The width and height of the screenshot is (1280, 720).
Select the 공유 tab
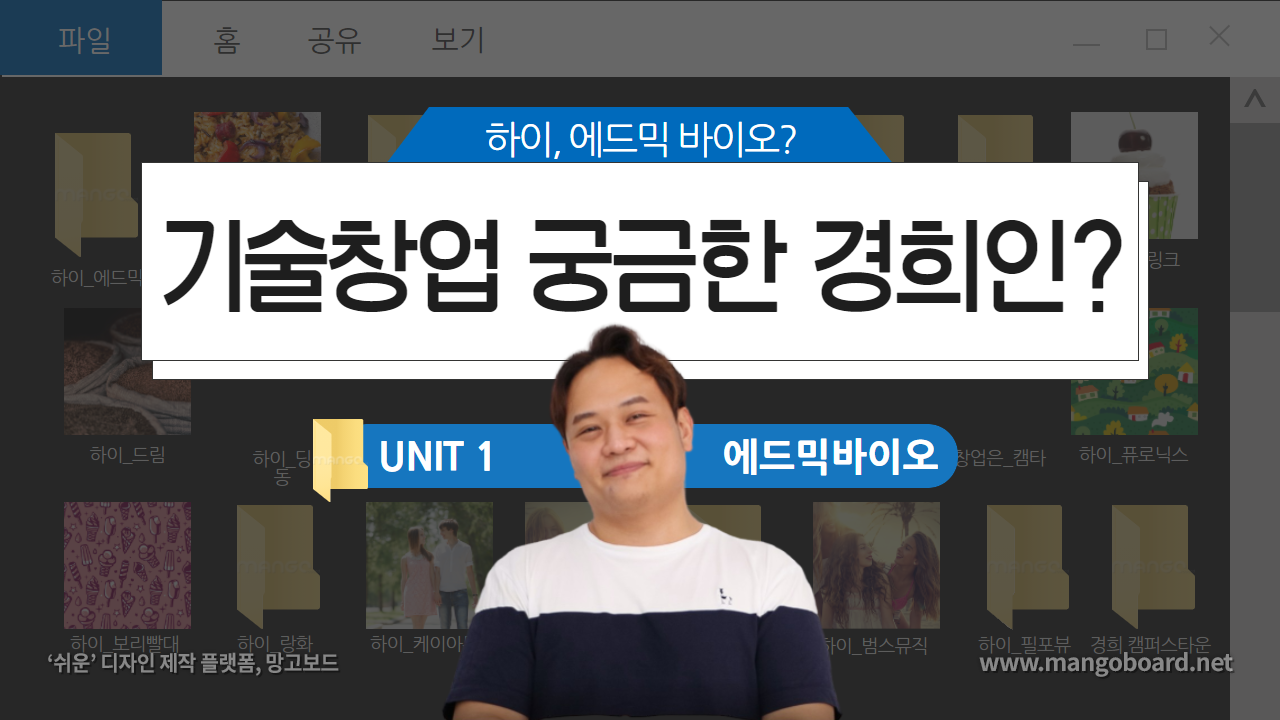coord(335,40)
